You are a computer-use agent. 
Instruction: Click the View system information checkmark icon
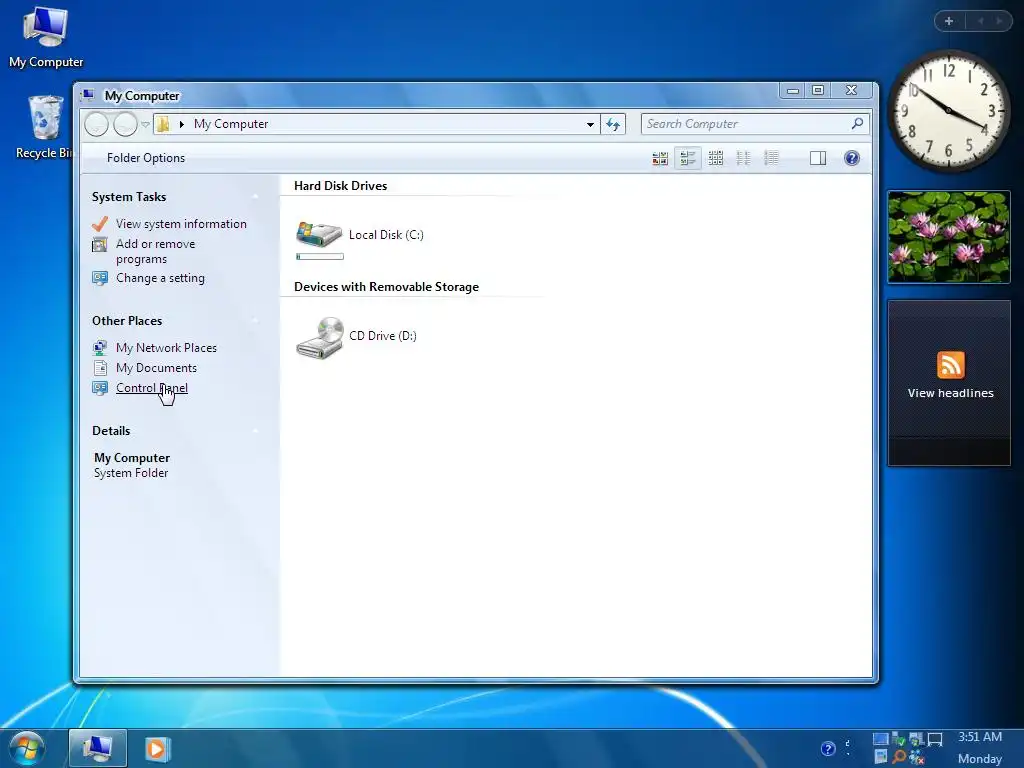point(100,224)
